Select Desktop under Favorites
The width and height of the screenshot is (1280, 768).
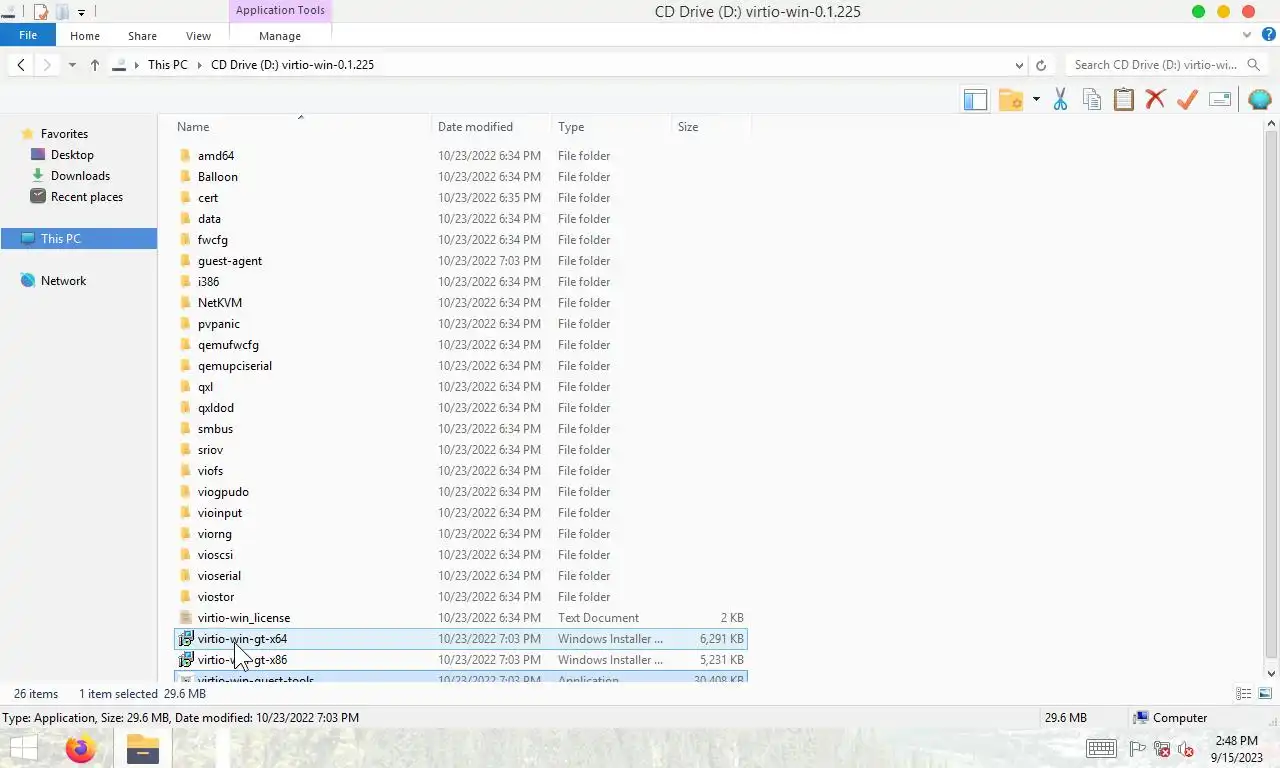pyautogui.click(x=72, y=155)
